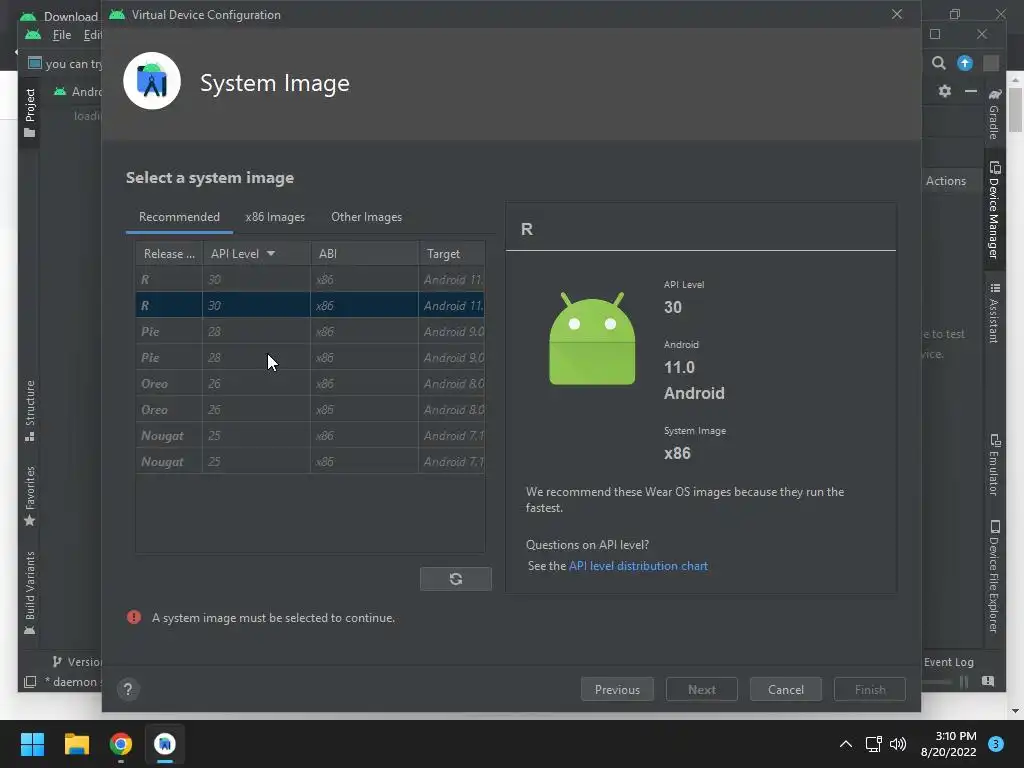Open the settings gear in Device Manager
Image resolution: width=1024 pixels, height=768 pixels.
(x=944, y=91)
